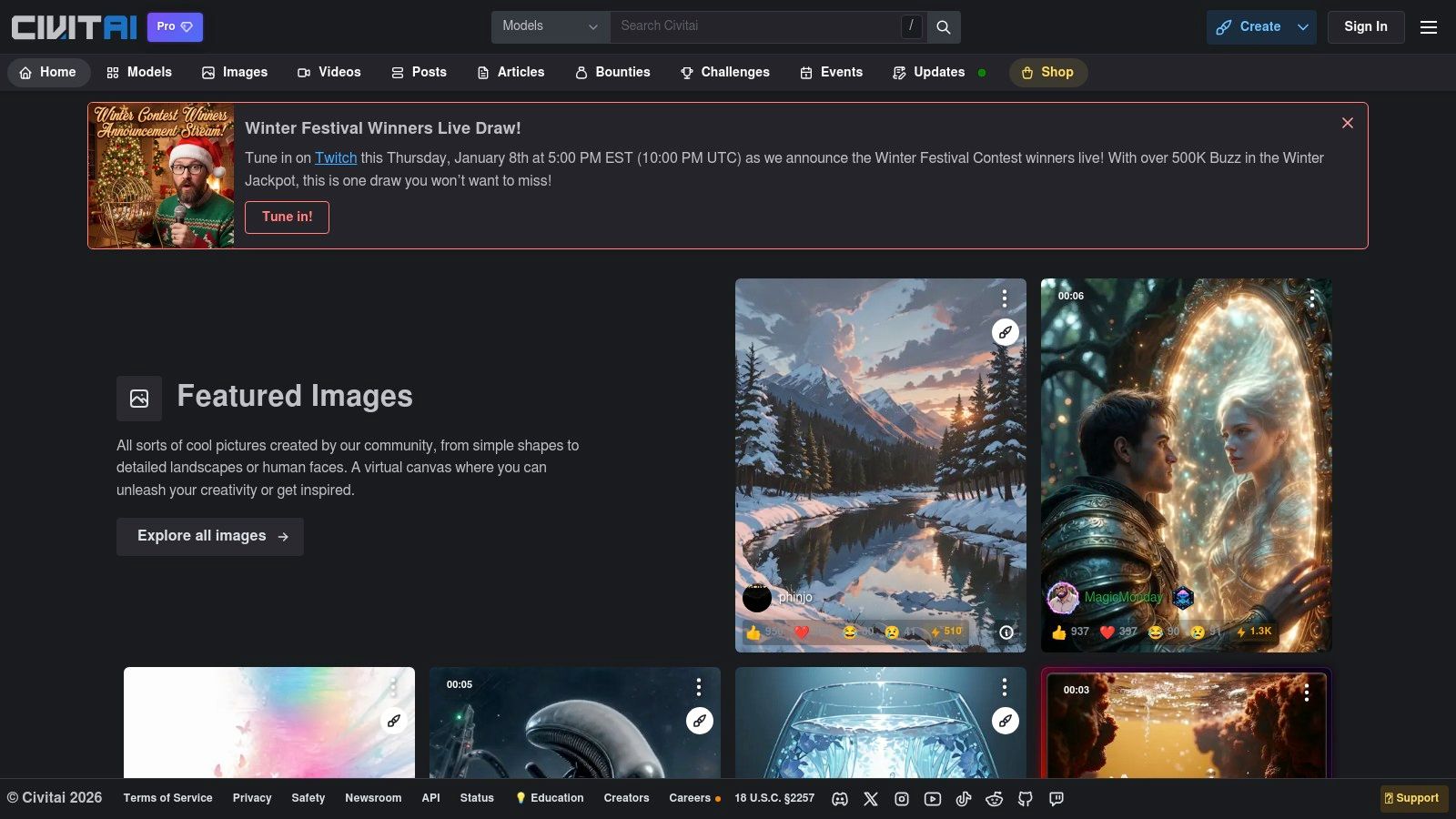Image resolution: width=1456 pixels, height=819 pixels.
Task: Click the search magnifier button
Action: pyautogui.click(x=944, y=27)
